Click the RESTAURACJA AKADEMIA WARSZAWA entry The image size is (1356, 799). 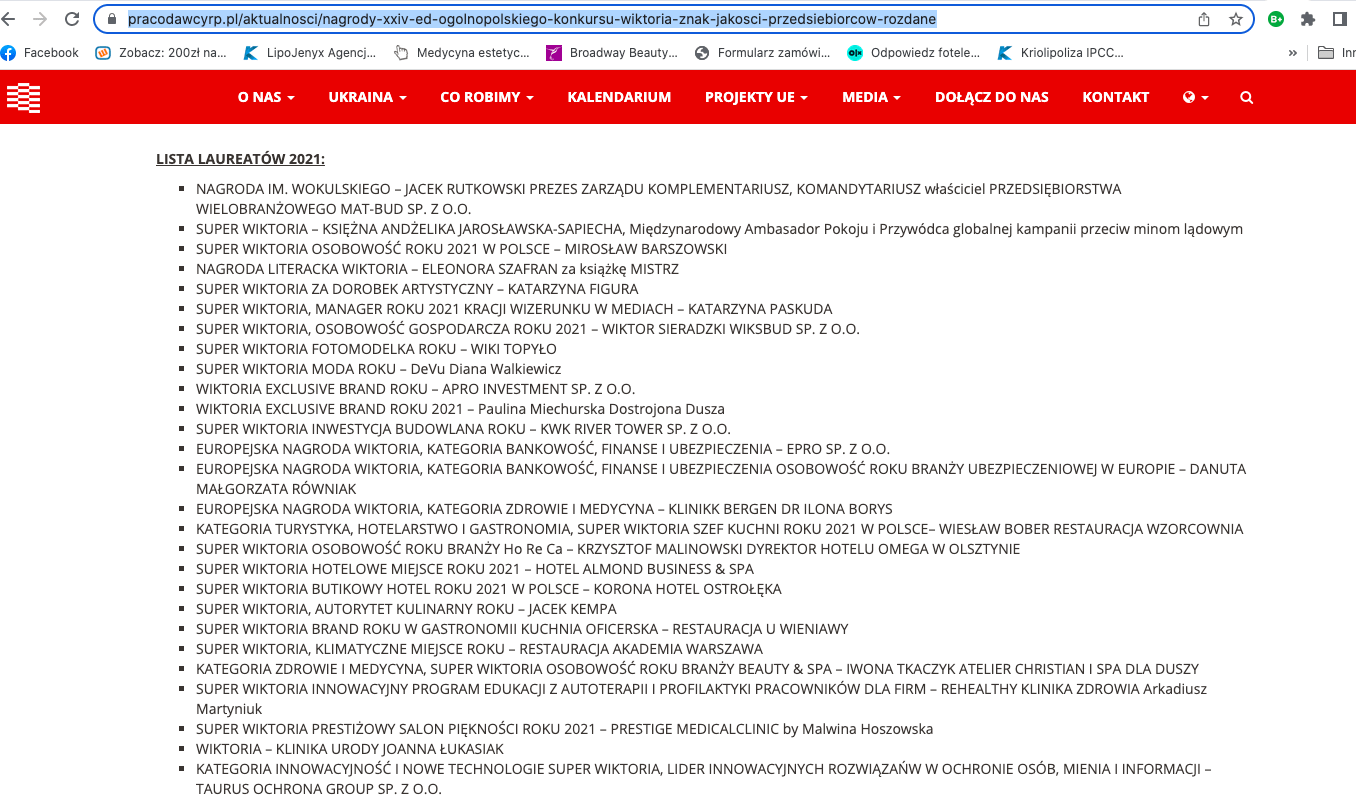[479, 649]
